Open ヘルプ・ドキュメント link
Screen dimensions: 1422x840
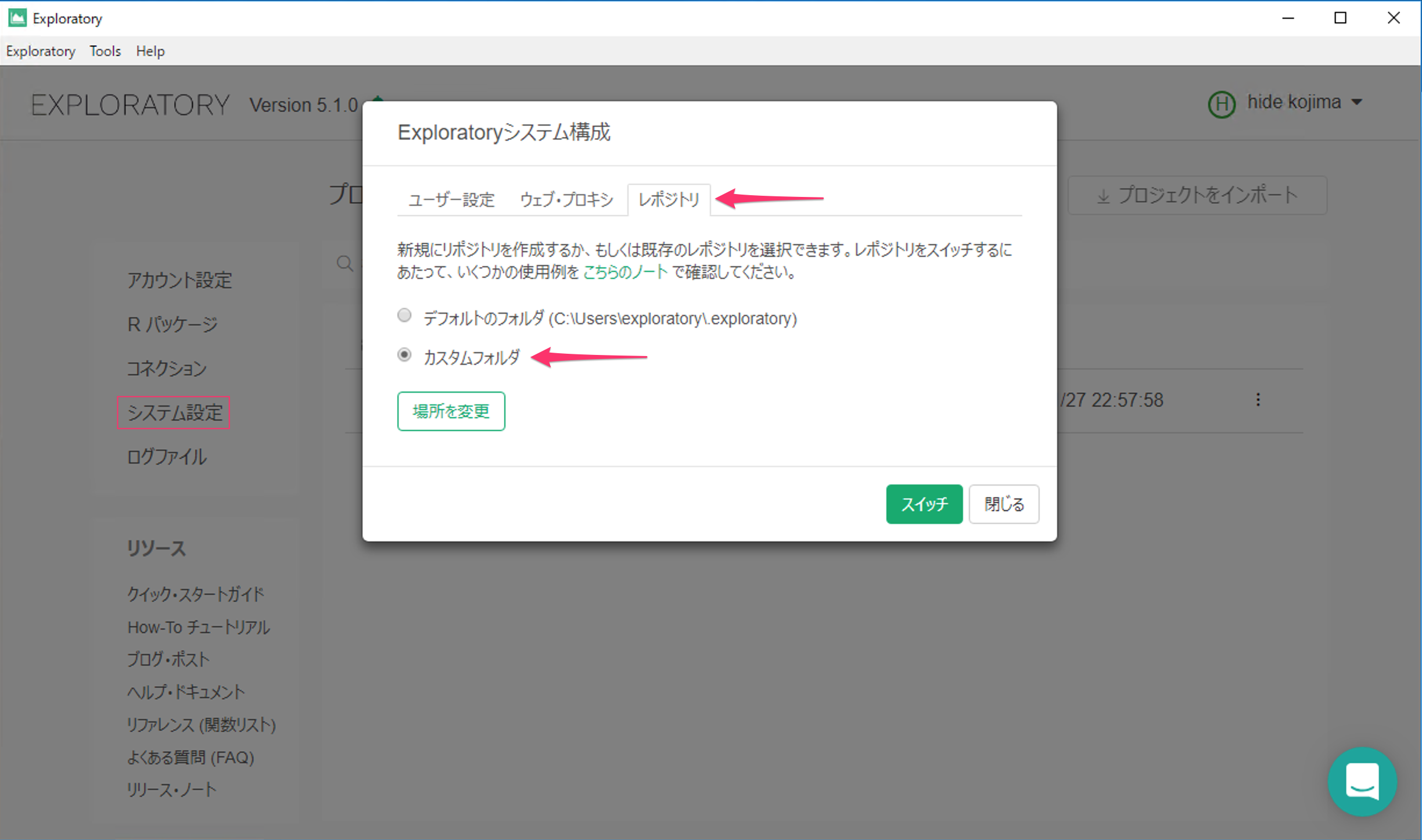click(x=186, y=692)
